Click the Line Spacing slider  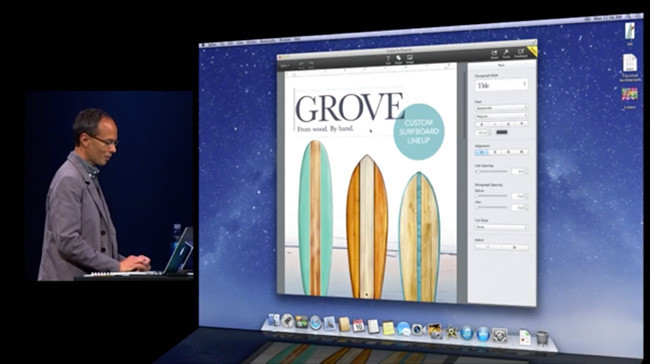click(492, 171)
